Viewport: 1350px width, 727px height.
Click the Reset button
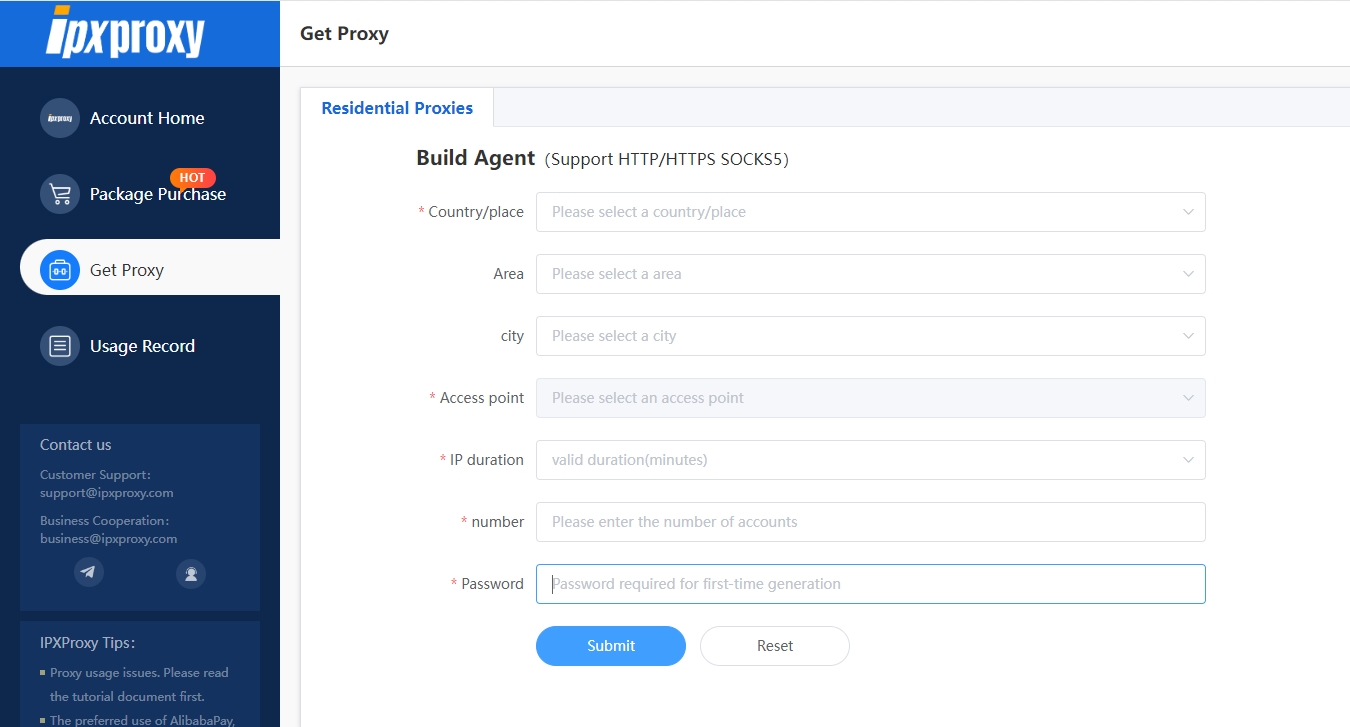(x=775, y=646)
